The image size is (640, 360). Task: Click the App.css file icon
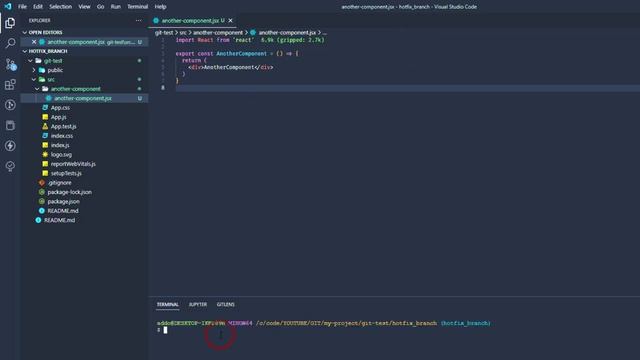[45, 107]
